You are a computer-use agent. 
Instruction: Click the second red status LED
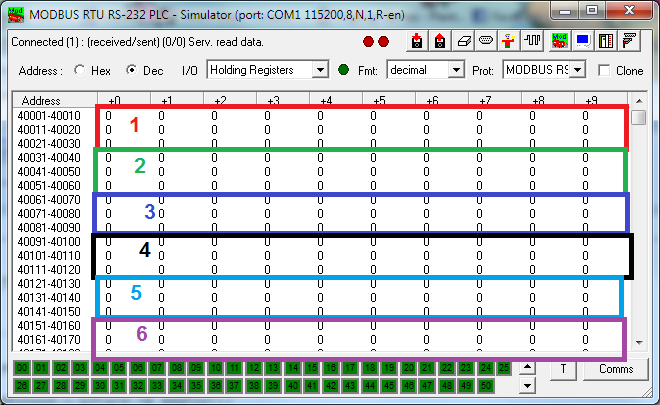(x=383, y=42)
